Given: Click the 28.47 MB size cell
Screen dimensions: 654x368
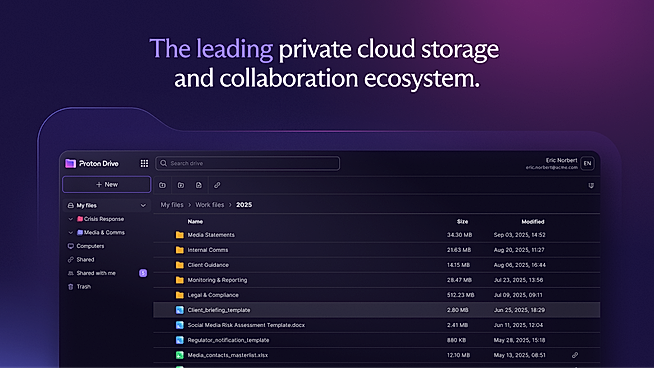Looking at the screenshot, I should tap(459, 280).
